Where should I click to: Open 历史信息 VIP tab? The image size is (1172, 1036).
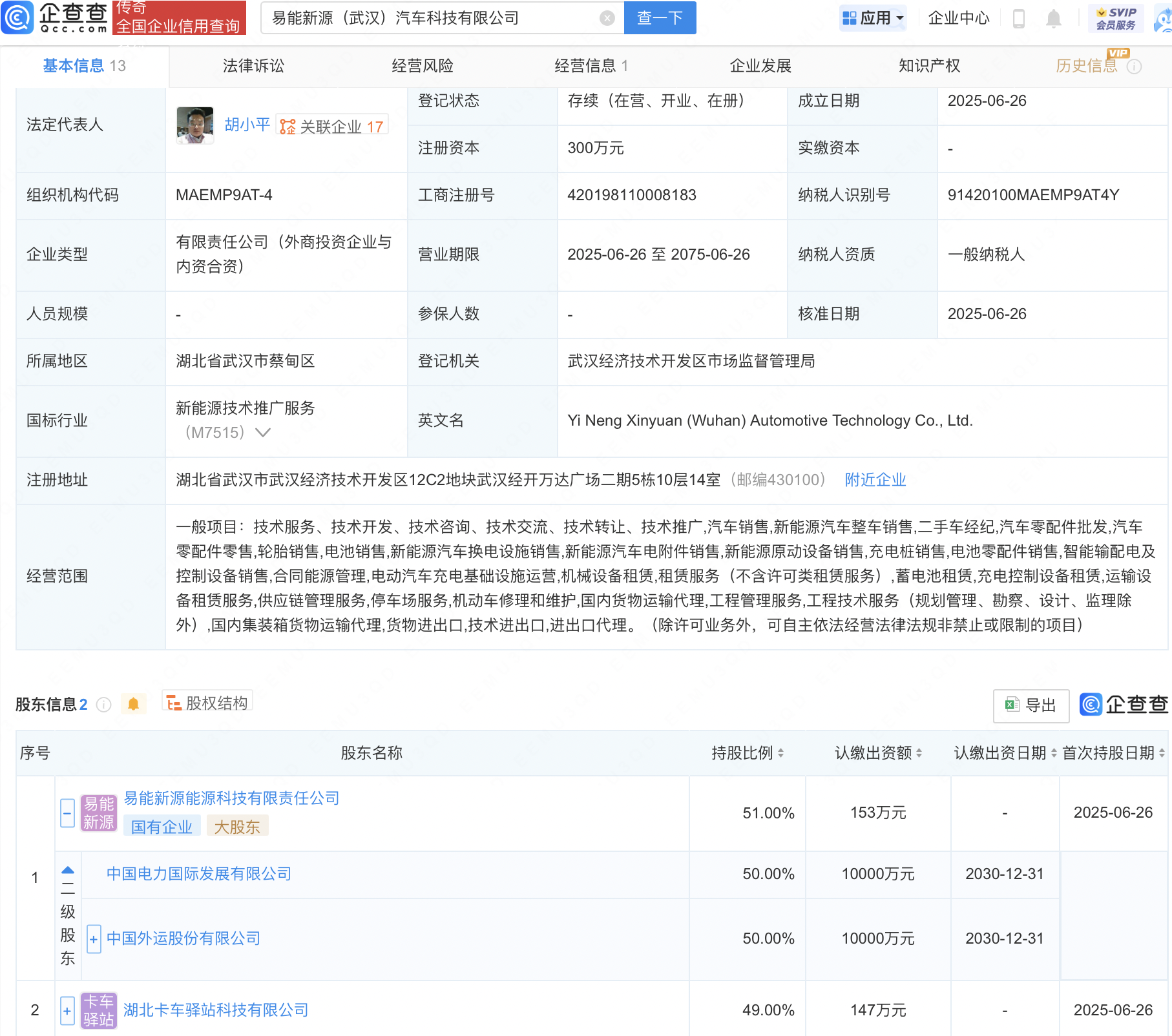point(1087,66)
